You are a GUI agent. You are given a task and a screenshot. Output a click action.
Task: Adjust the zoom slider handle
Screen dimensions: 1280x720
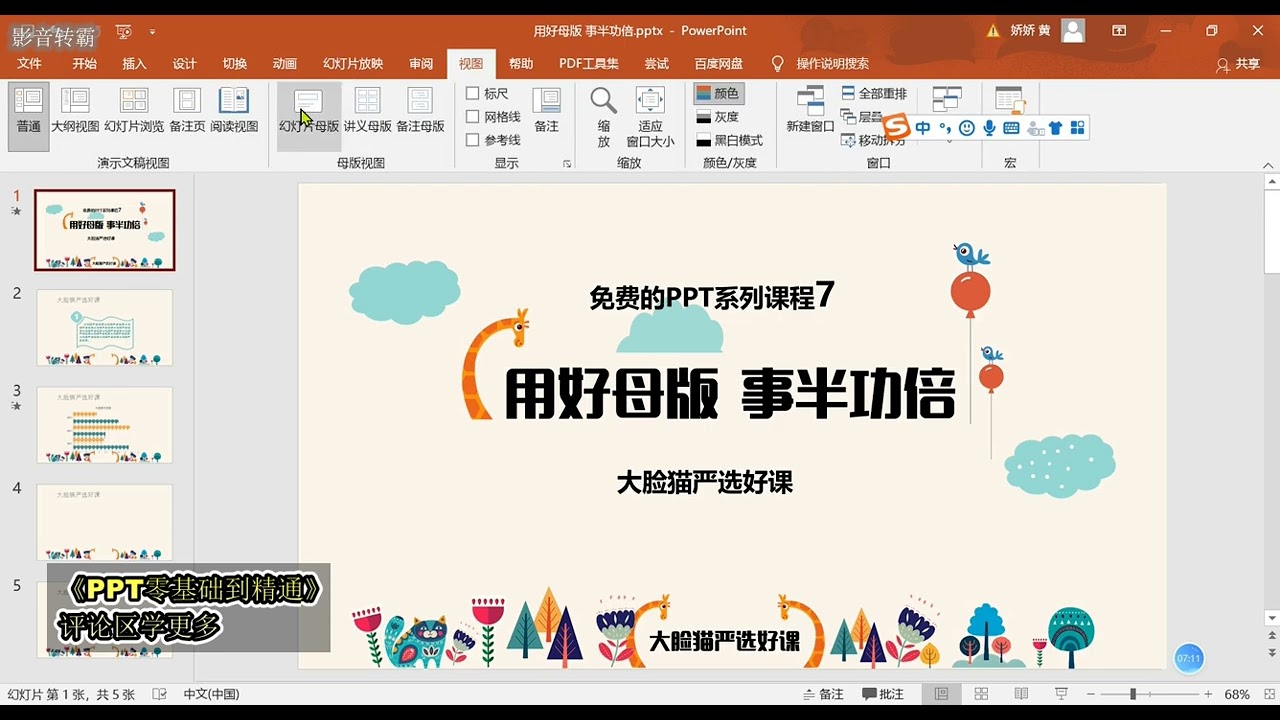pyautogui.click(x=1133, y=694)
